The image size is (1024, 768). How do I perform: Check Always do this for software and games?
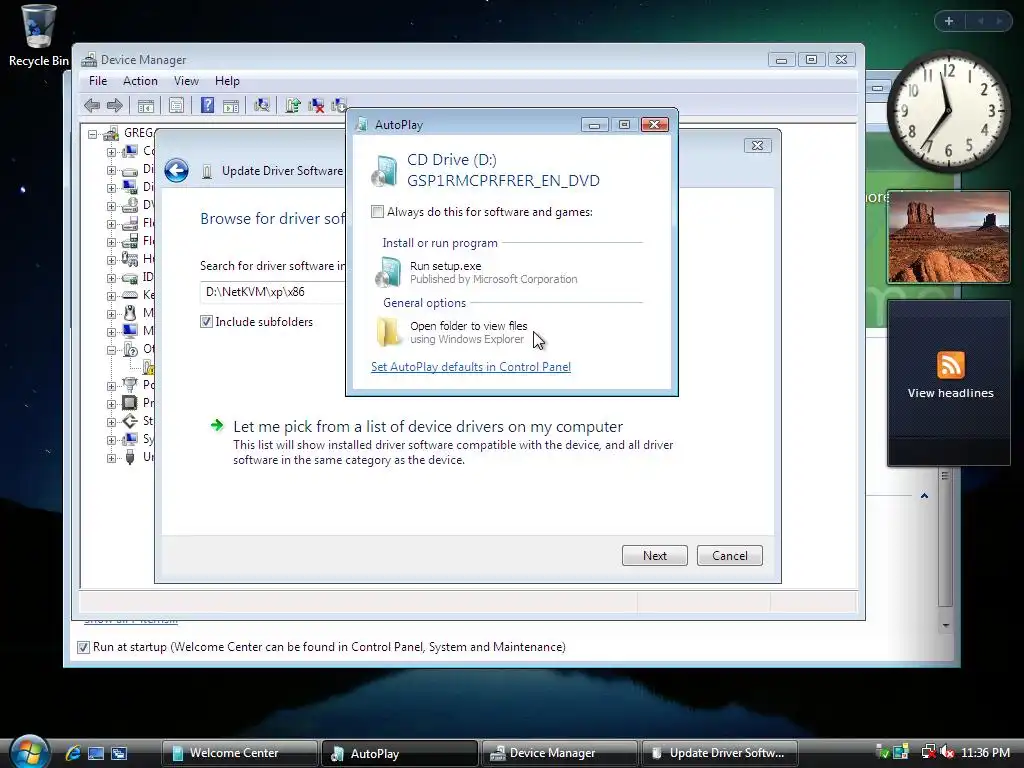tap(377, 212)
